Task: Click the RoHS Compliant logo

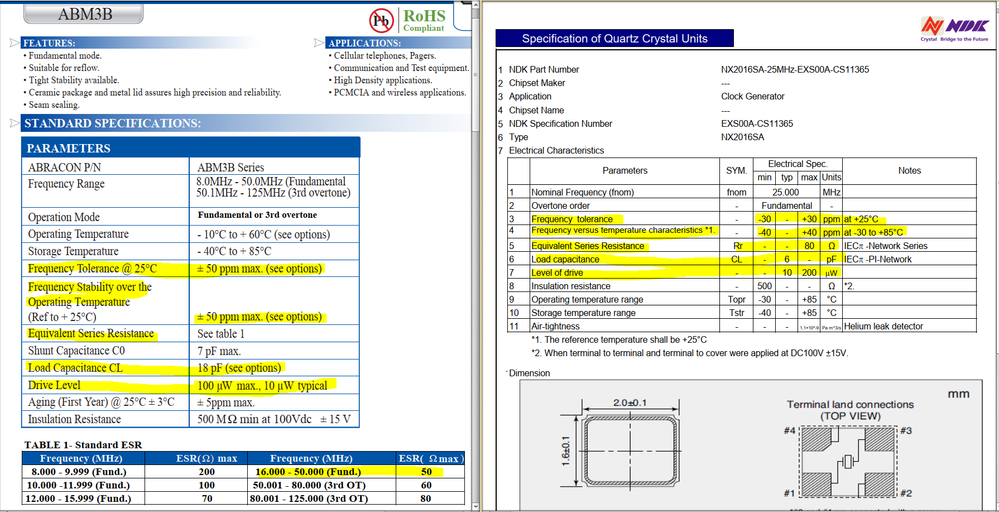Action: (x=424, y=20)
